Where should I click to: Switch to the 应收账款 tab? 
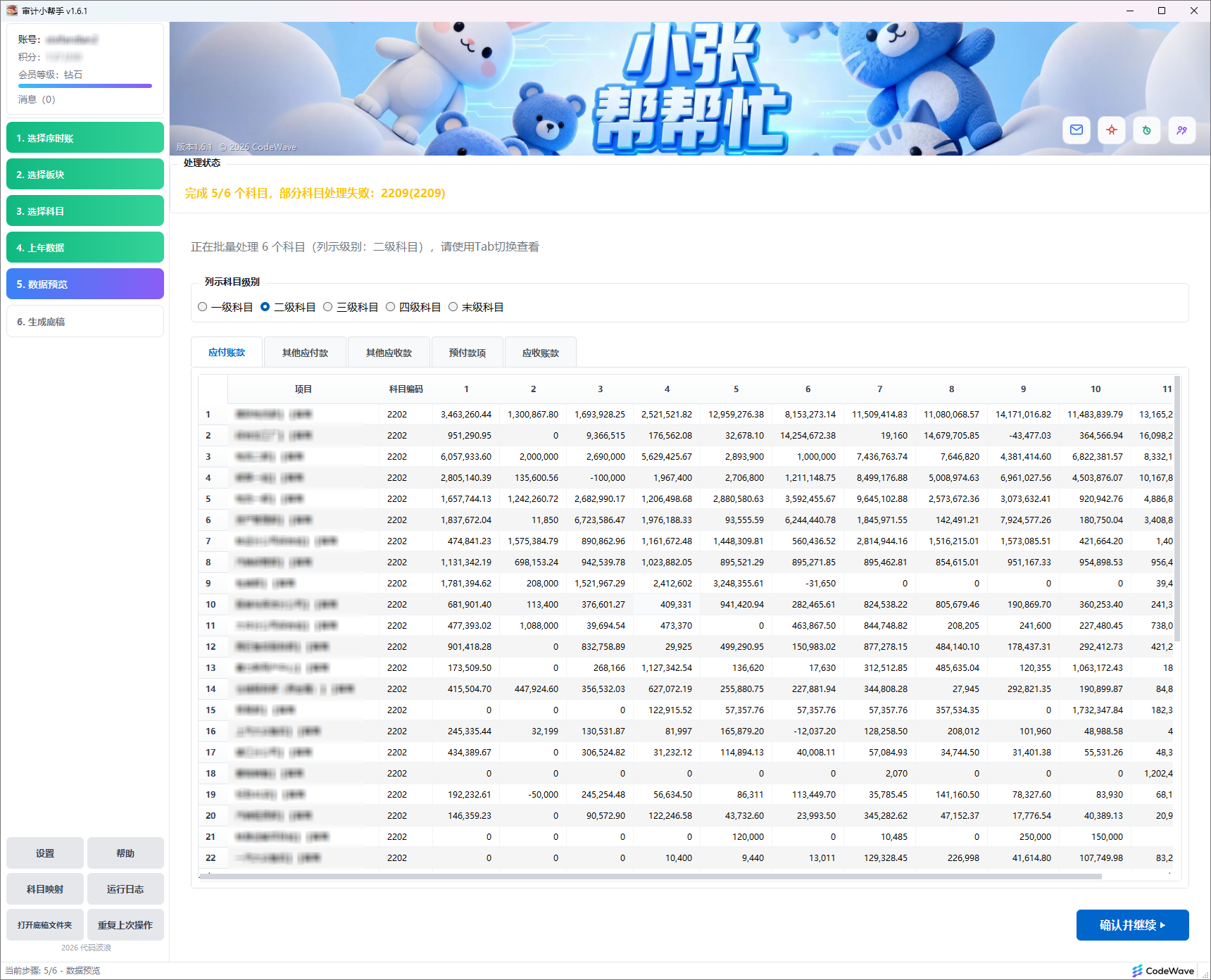540,353
